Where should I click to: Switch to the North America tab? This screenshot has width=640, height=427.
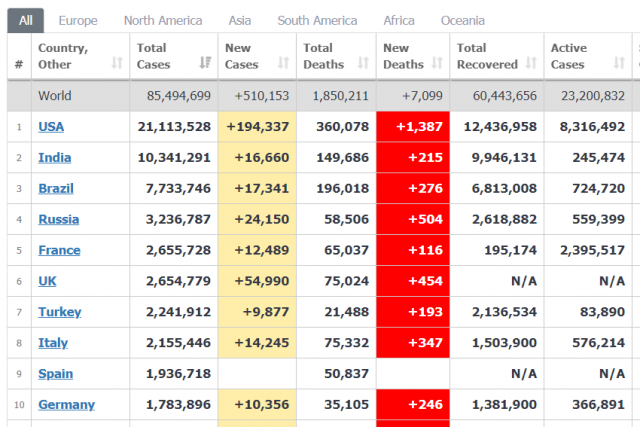163,20
